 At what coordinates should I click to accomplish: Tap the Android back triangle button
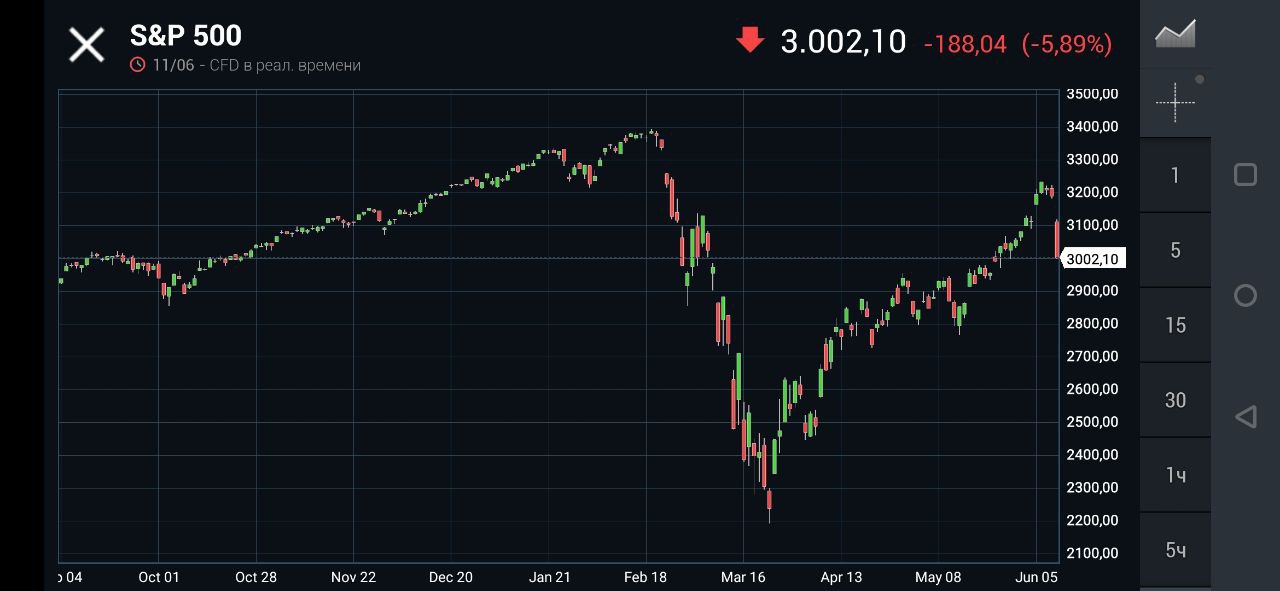click(1245, 417)
